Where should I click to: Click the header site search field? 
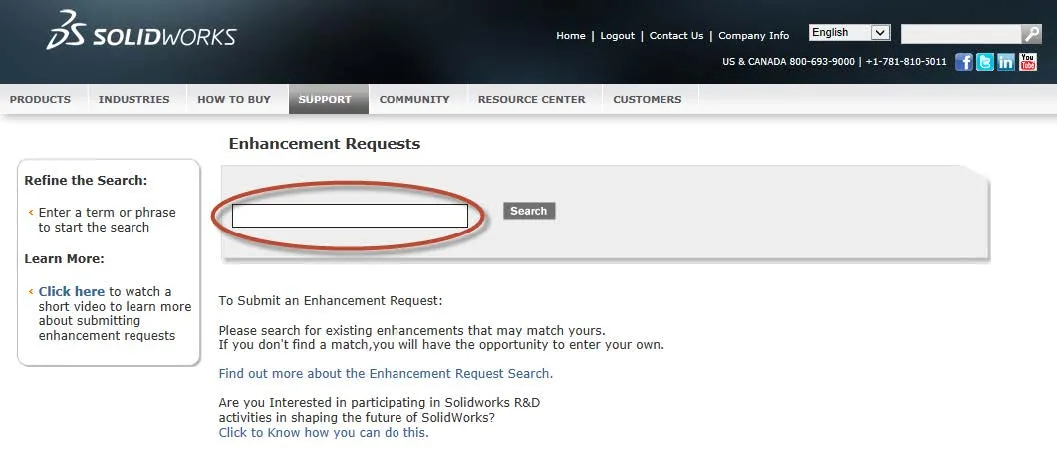tap(961, 34)
